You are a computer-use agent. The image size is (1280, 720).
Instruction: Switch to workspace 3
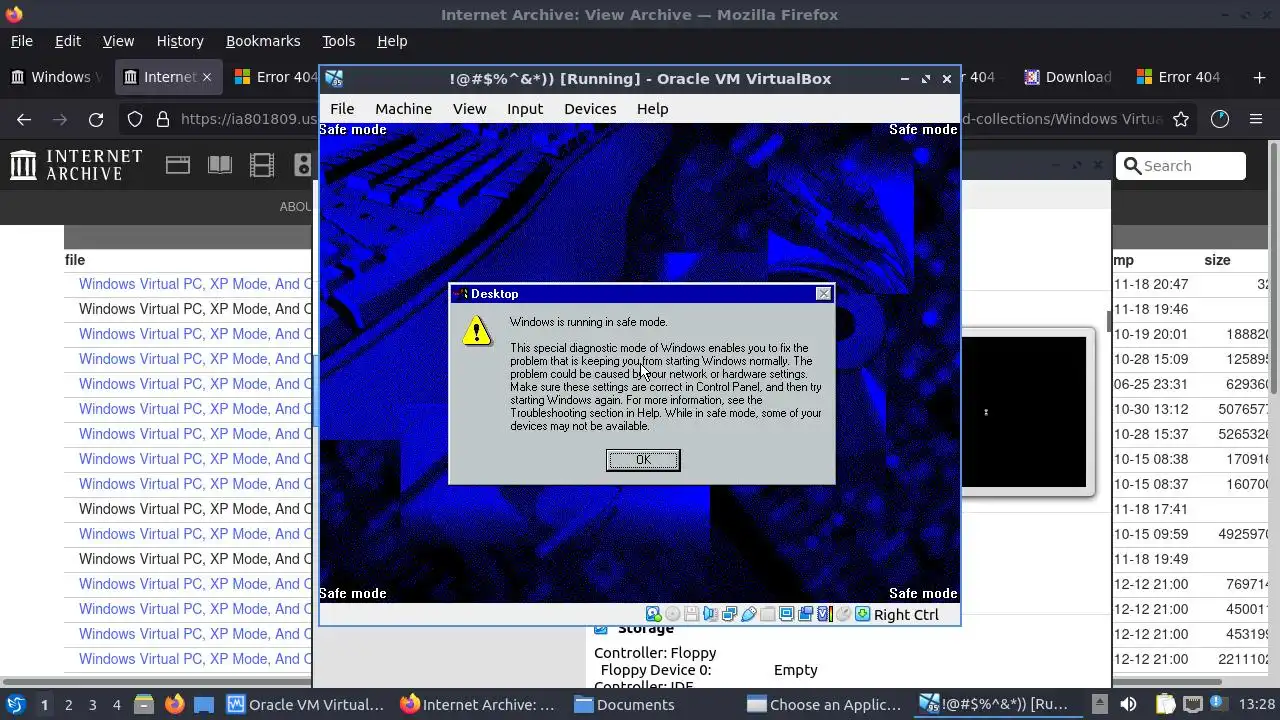pyautogui.click(x=92, y=704)
